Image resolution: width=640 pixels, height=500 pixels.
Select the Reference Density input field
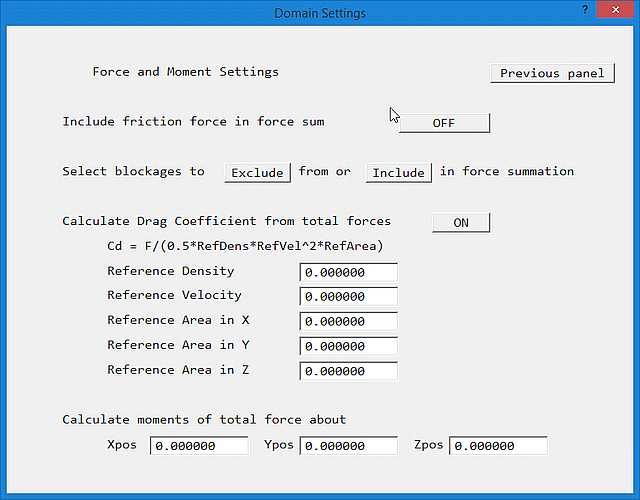(x=348, y=273)
